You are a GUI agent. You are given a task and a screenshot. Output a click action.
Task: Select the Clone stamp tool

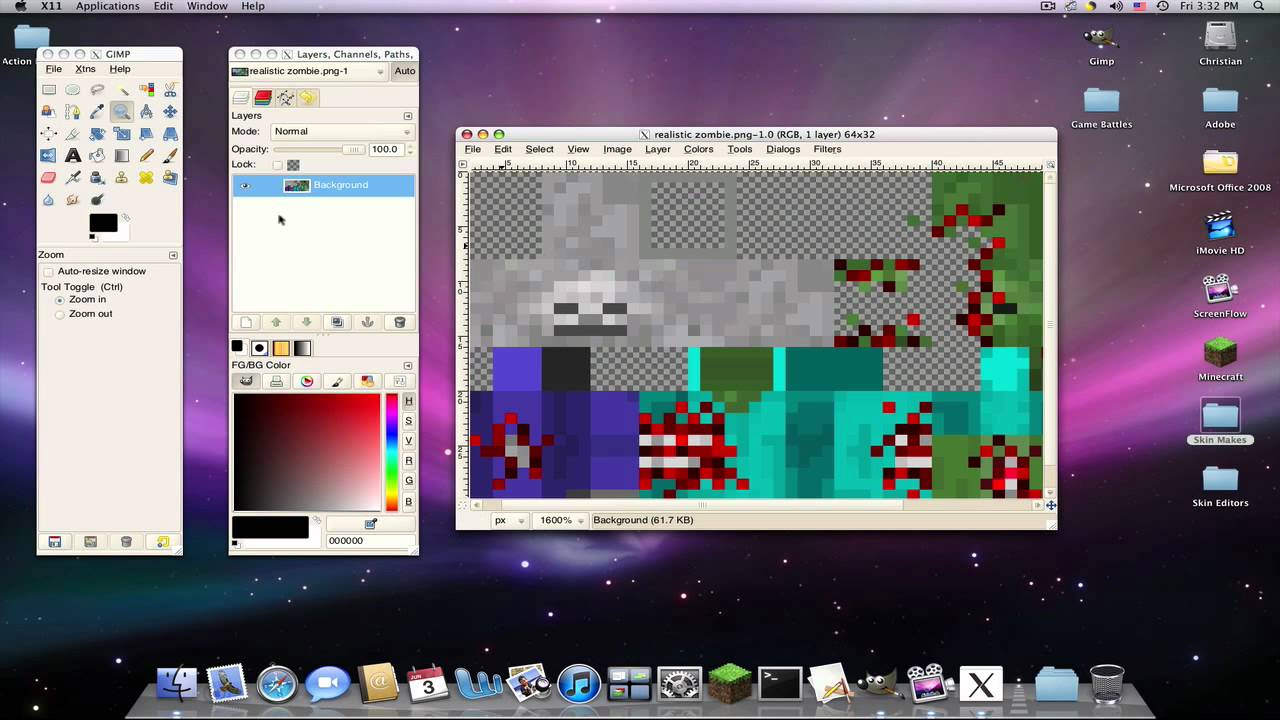[x=121, y=178]
